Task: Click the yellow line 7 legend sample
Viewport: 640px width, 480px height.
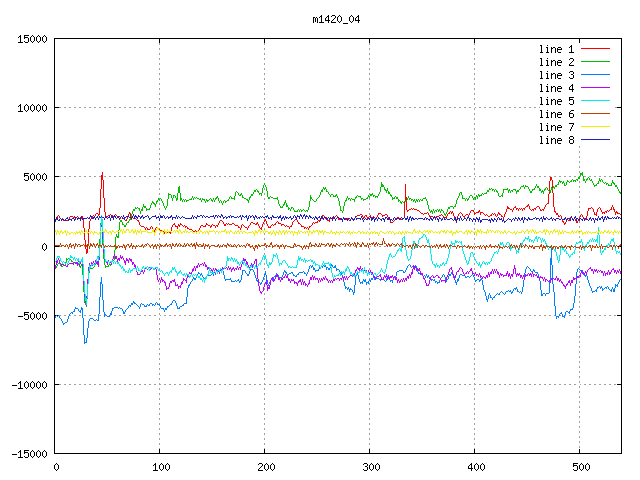Action: point(596,127)
